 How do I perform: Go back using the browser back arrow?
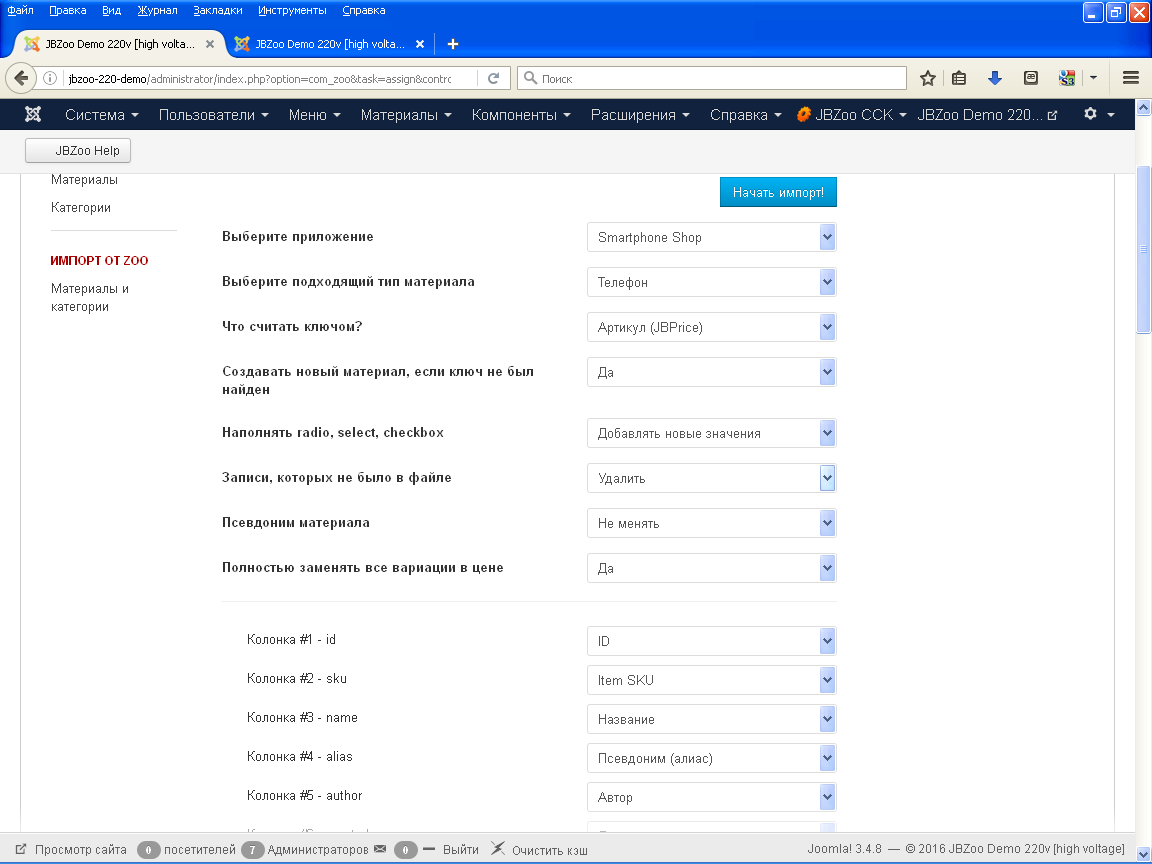21,78
